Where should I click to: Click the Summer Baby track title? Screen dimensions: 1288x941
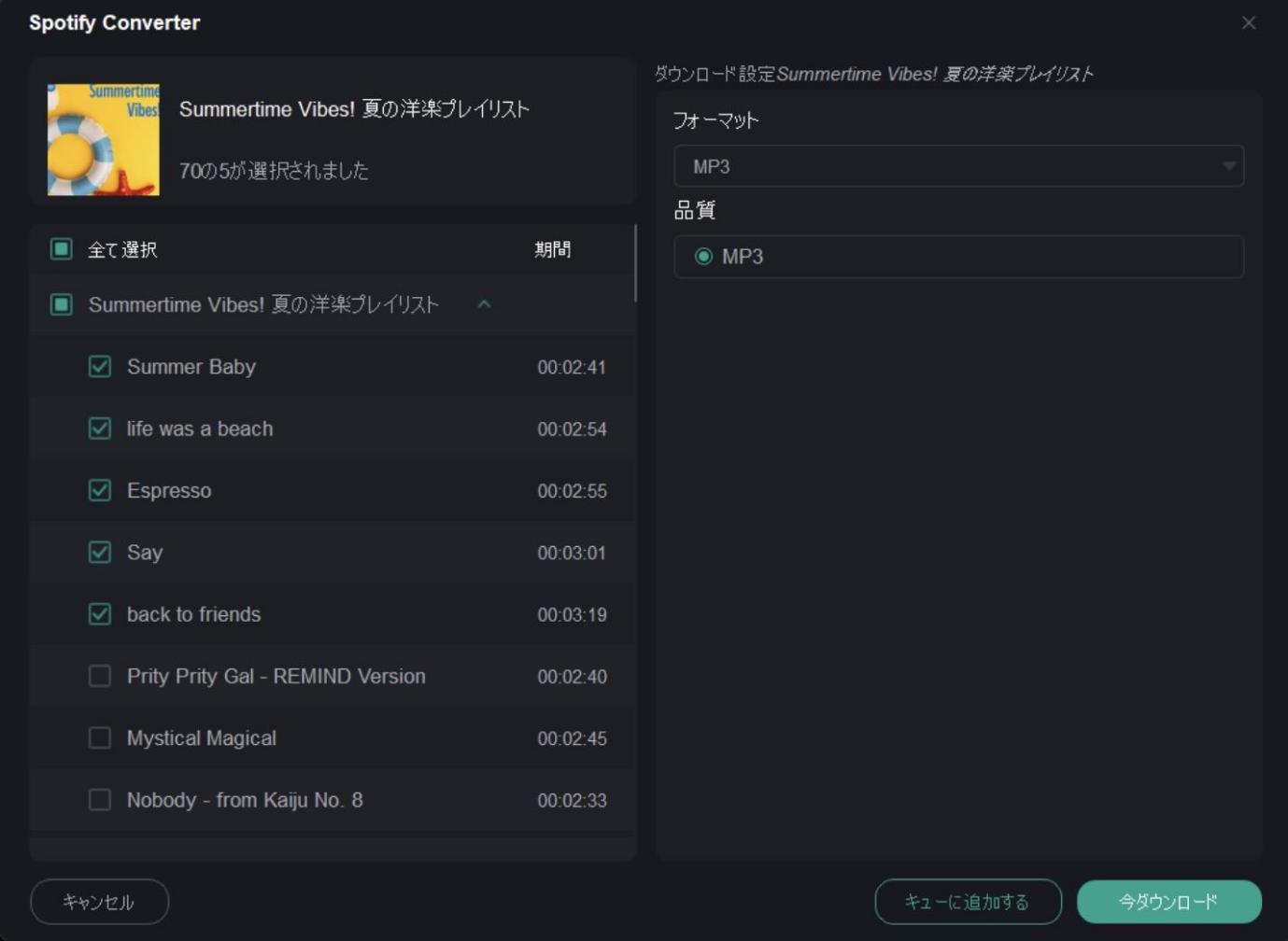tap(191, 367)
